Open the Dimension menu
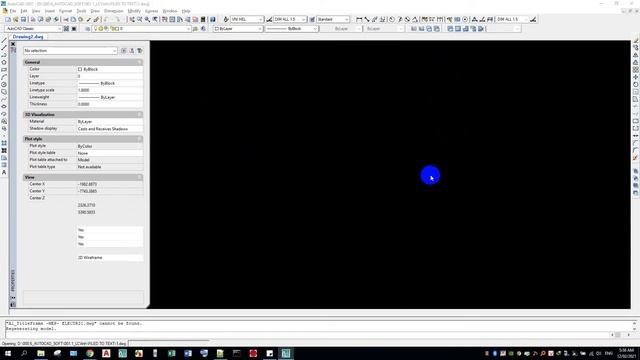The width and height of the screenshot is (640, 360). click(x=113, y=11)
